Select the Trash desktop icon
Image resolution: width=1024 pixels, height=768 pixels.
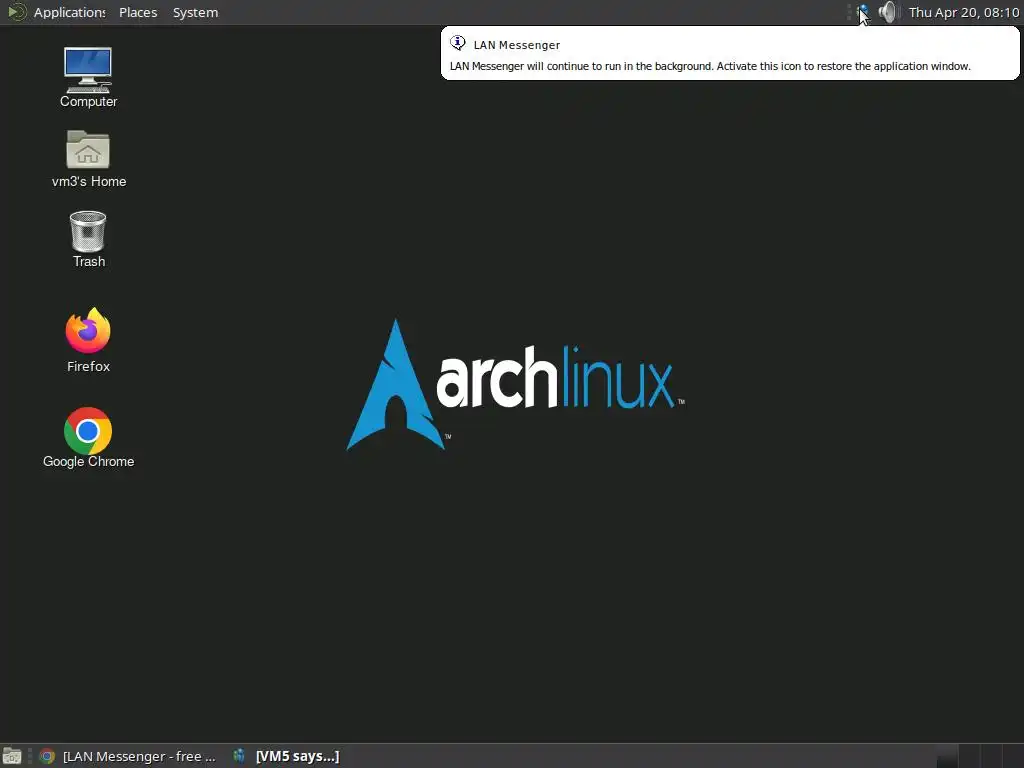coord(88,239)
